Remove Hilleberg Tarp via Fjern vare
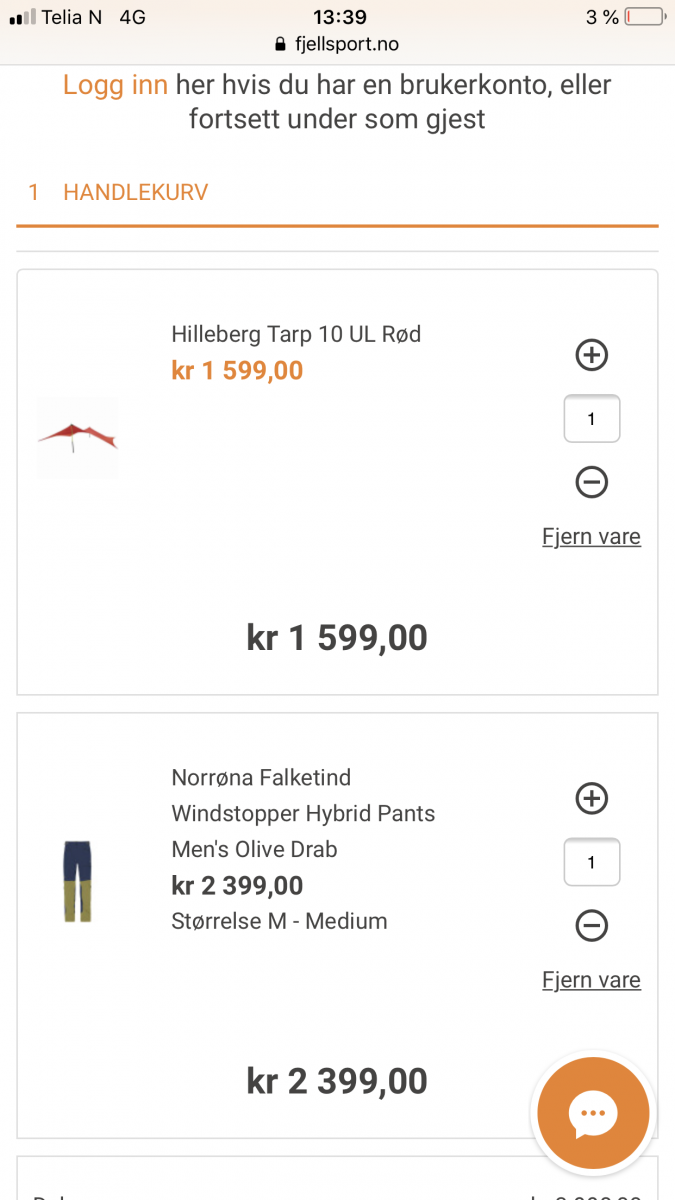The image size is (675, 1200). 591,537
